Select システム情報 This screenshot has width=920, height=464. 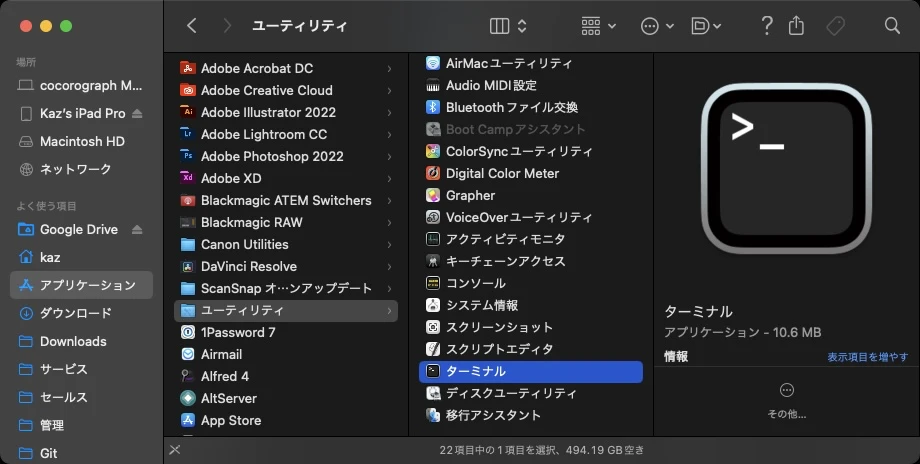(x=531, y=305)
